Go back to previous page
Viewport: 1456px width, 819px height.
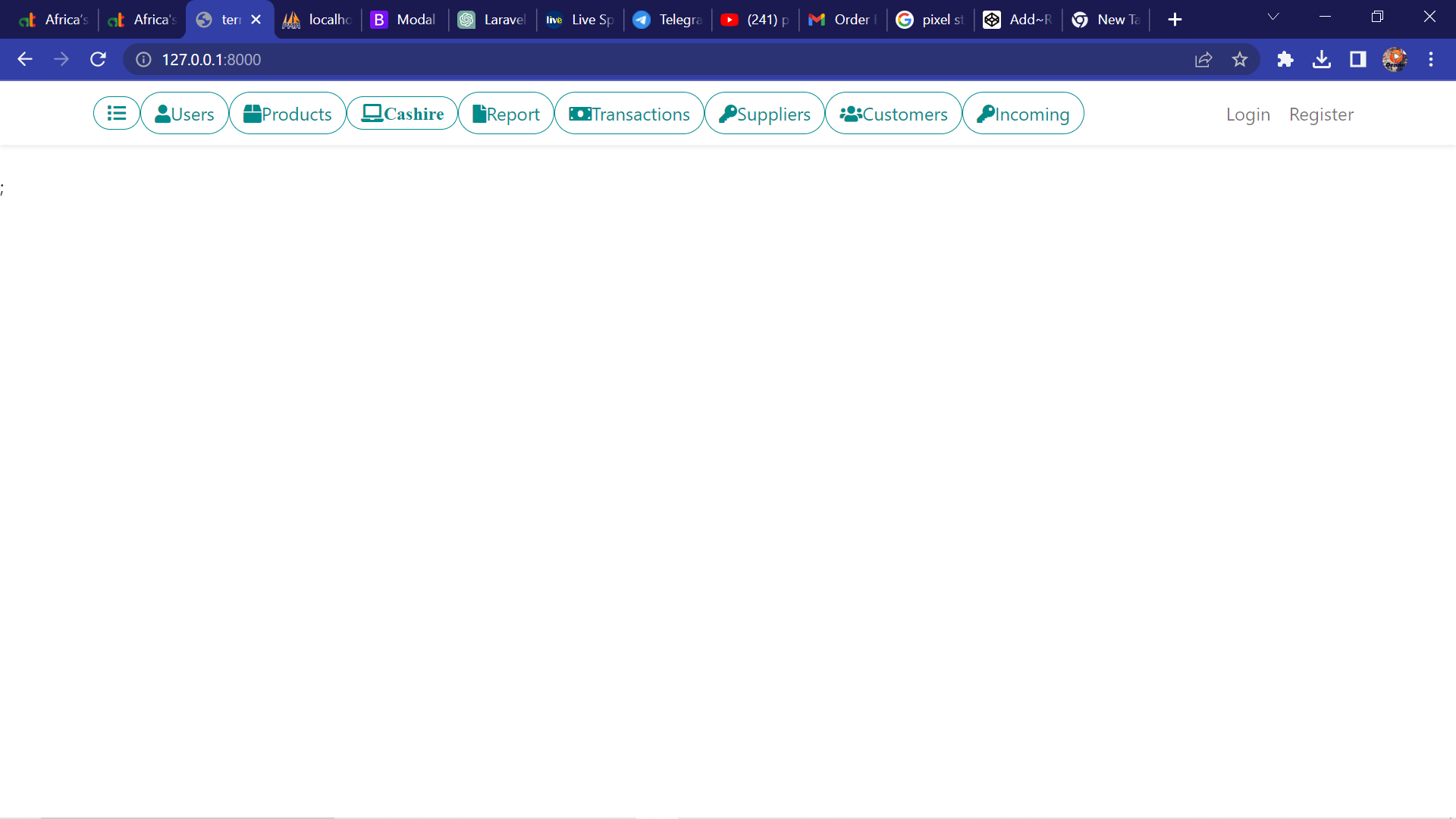[x=24, y=59]
